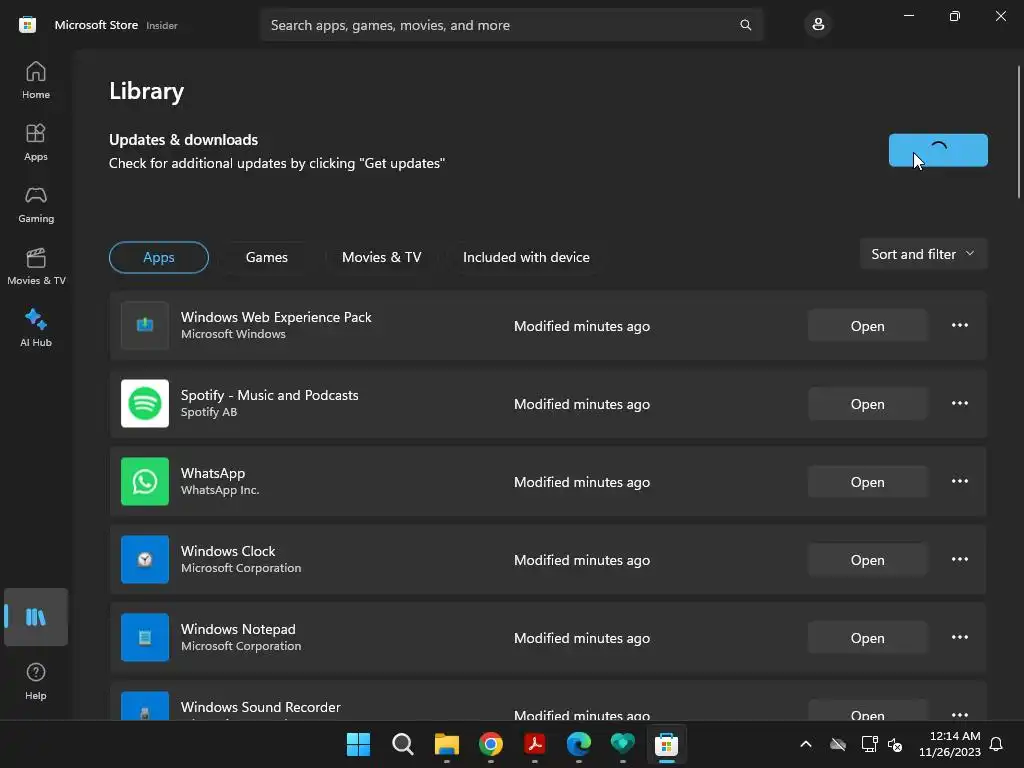Image resolution: width=1024 pixels, height=768 pixels.
Task: Click the Spotify app icon
Action: coord(145,404)
